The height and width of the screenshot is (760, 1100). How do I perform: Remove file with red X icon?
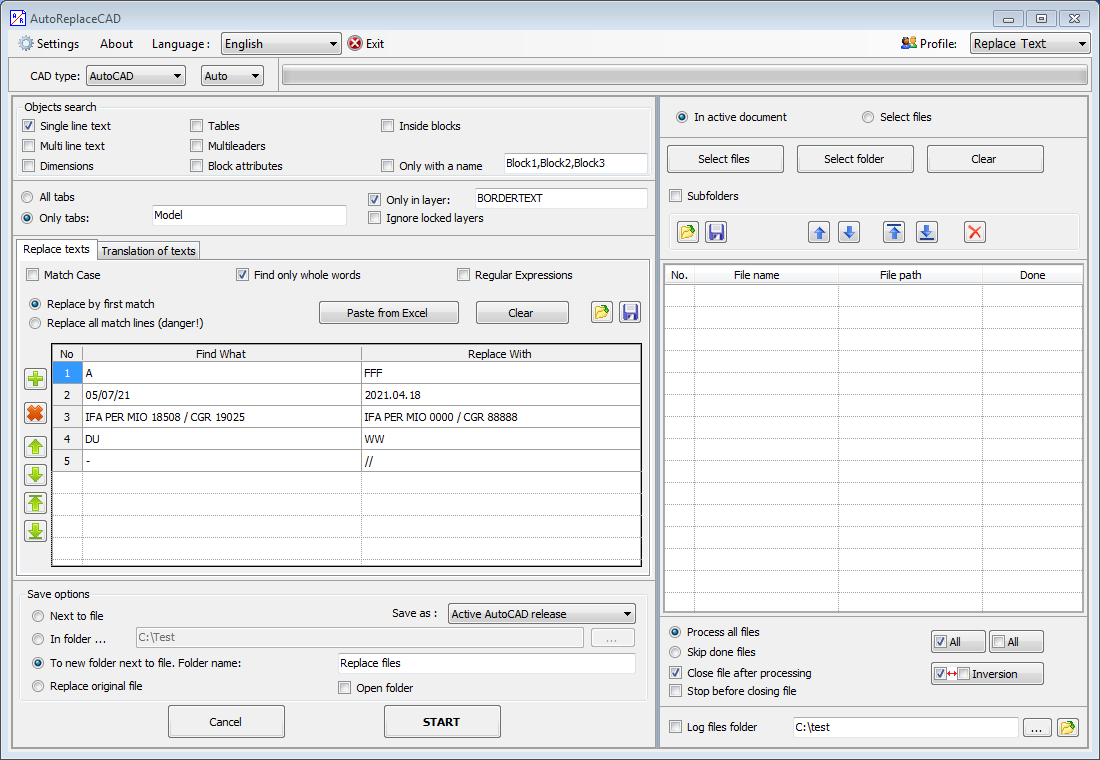974,232
